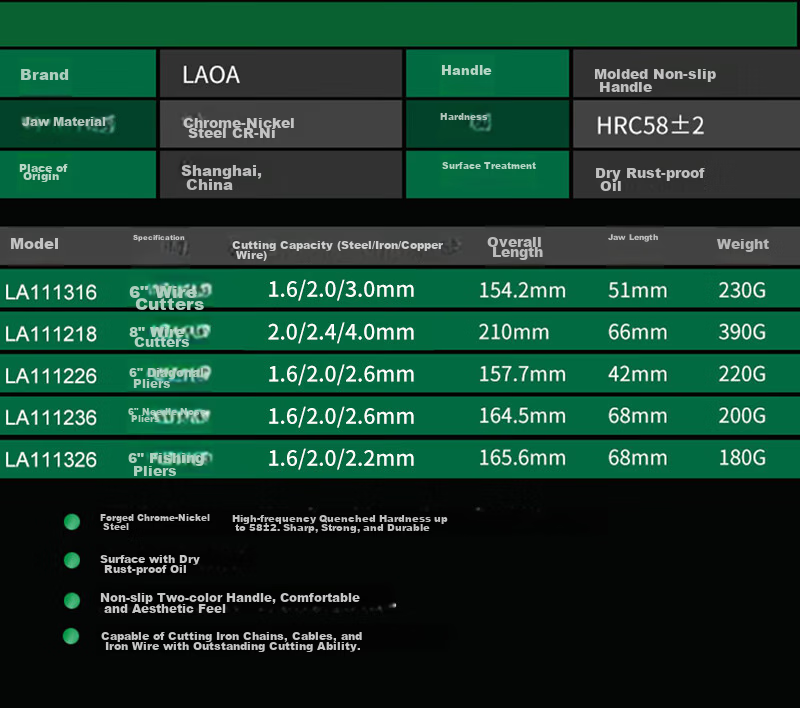The width and height of the screenshot is (800, 708).
Task: Click the HRC58±2 hardness value
Action: 650,125
